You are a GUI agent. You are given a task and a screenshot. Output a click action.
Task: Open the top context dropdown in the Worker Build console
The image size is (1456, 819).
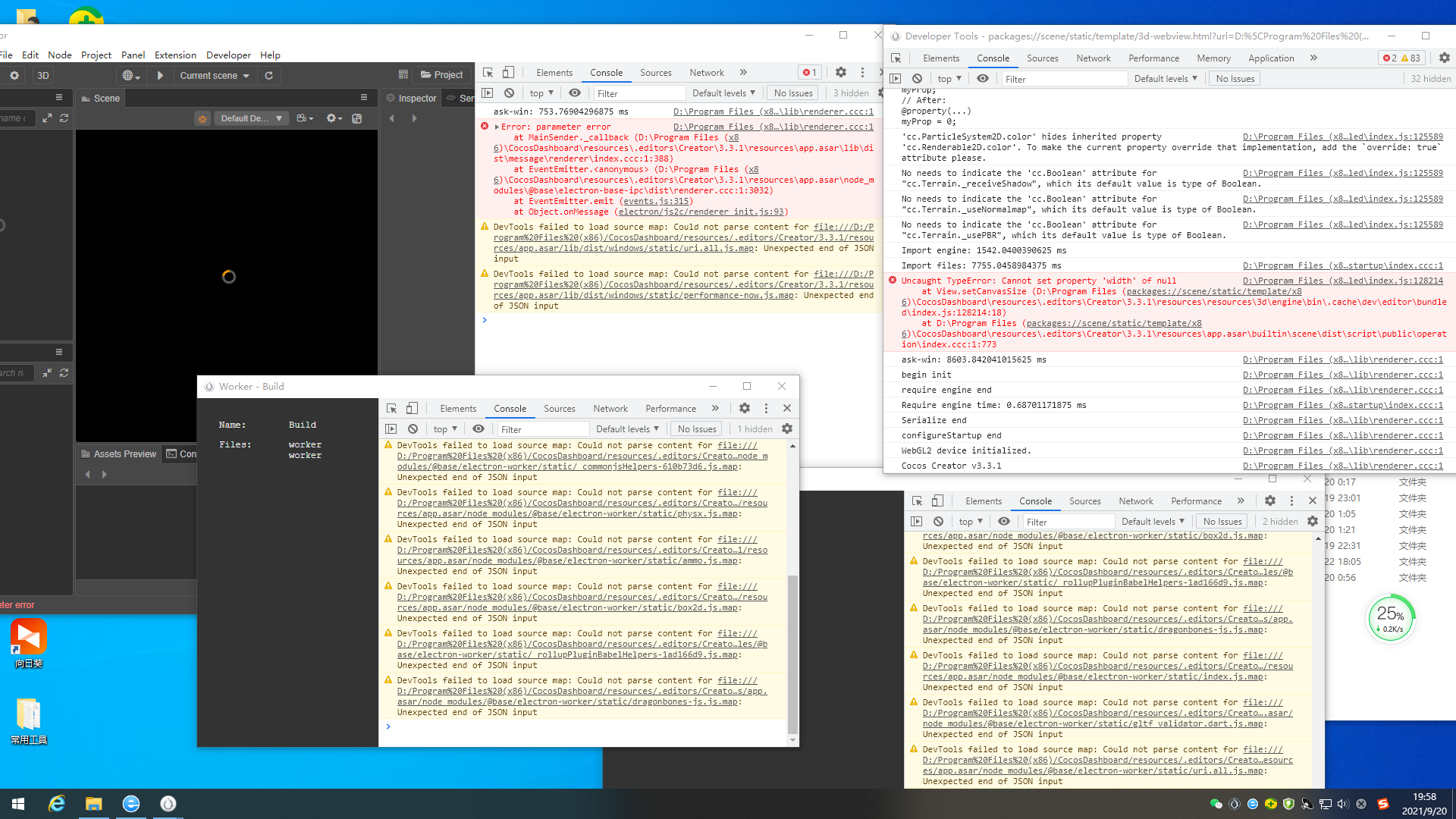coord(445,428)
